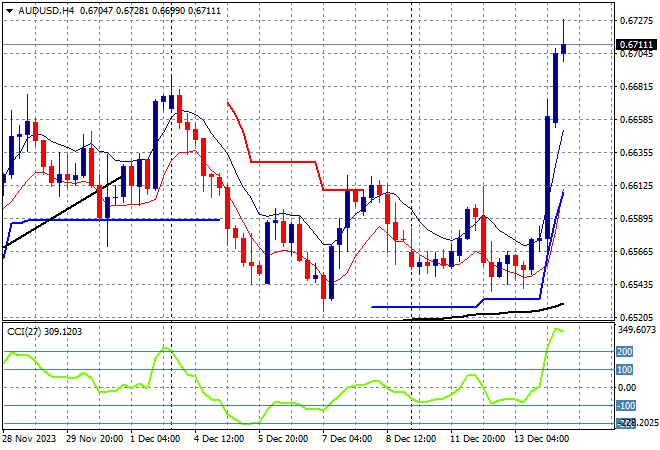The height and width of the screenshot is (450, 660).
Task: Click the 0.65435 price scale label
Action: (x=637, y=285)
